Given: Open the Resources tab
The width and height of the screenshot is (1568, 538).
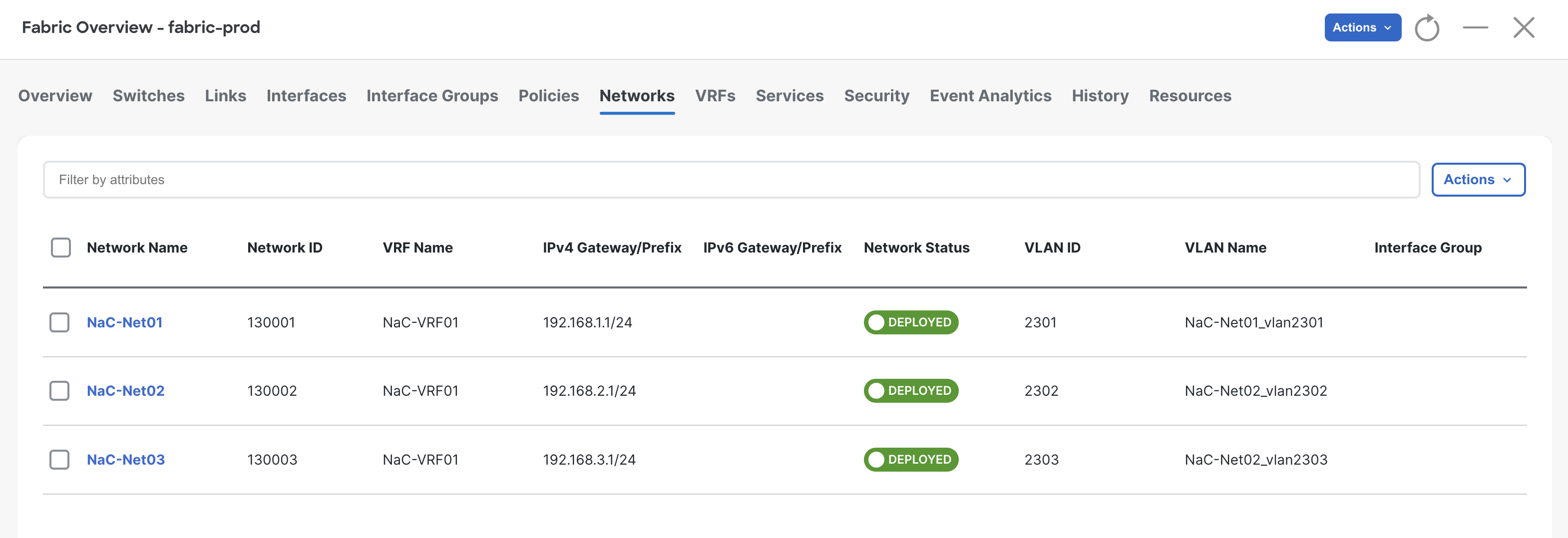Looking at the screenshot, I should 1190,95.
